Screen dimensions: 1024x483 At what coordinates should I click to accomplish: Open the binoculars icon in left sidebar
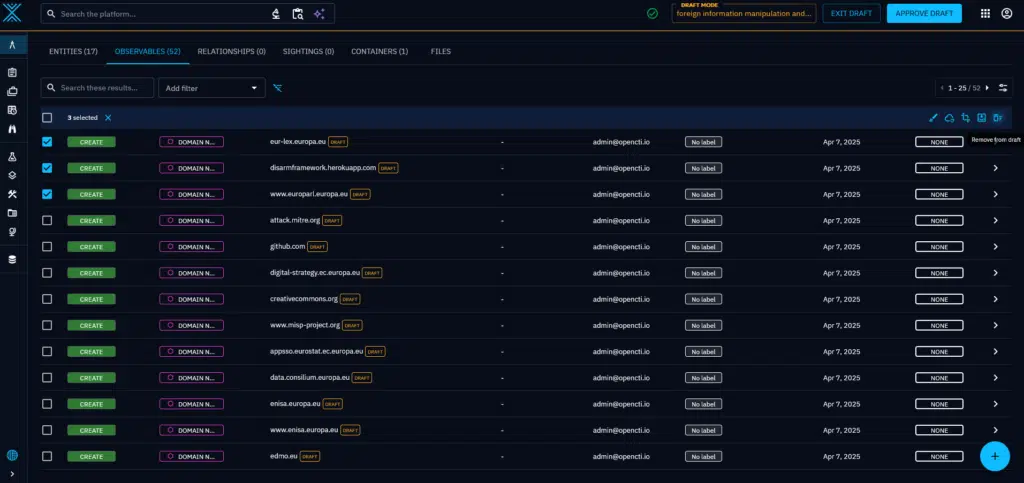(12, 129)
